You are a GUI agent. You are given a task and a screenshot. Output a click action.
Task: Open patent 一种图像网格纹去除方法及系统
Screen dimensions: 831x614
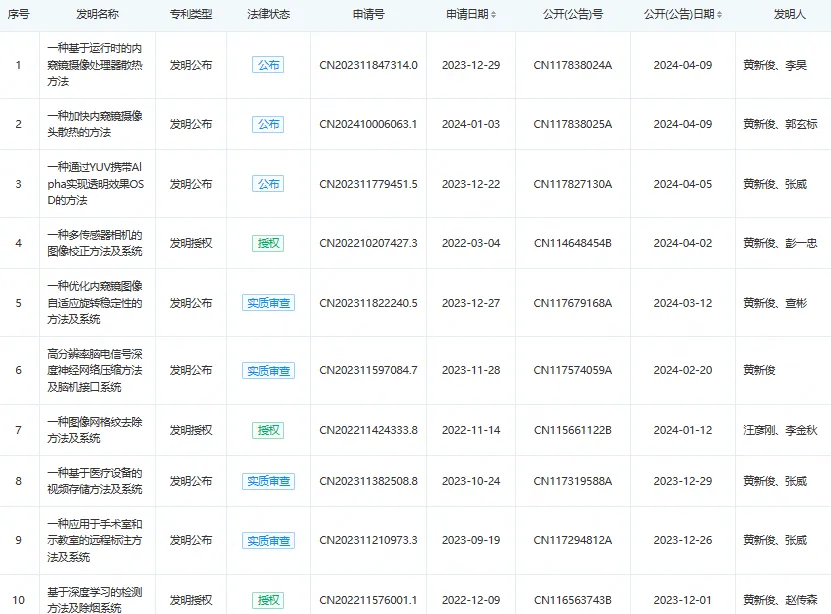pos(95,430)
